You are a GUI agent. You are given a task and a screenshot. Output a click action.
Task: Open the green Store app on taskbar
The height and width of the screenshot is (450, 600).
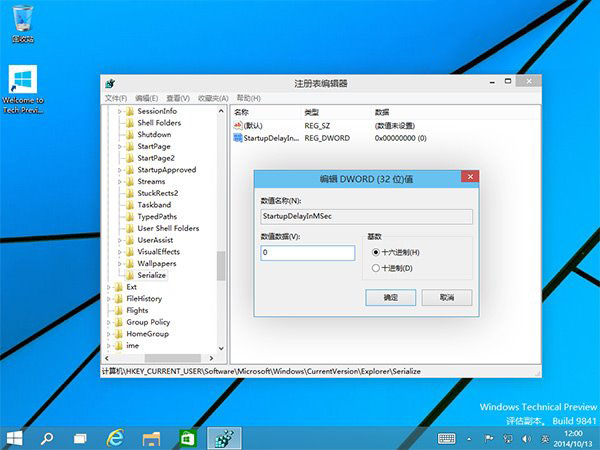click(186, 438)
